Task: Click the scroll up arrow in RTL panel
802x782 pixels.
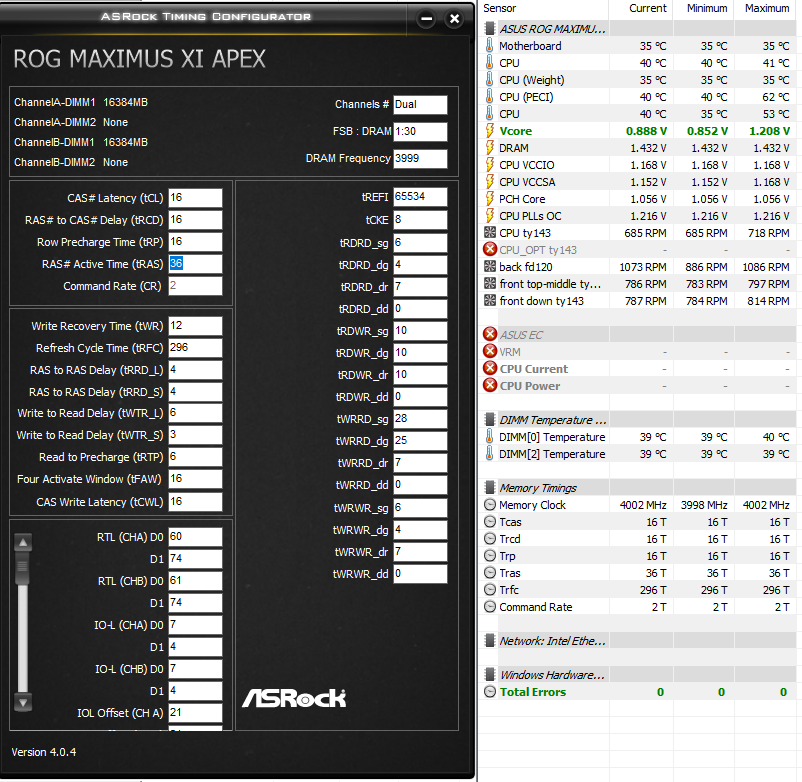Action: pos(23,543)
